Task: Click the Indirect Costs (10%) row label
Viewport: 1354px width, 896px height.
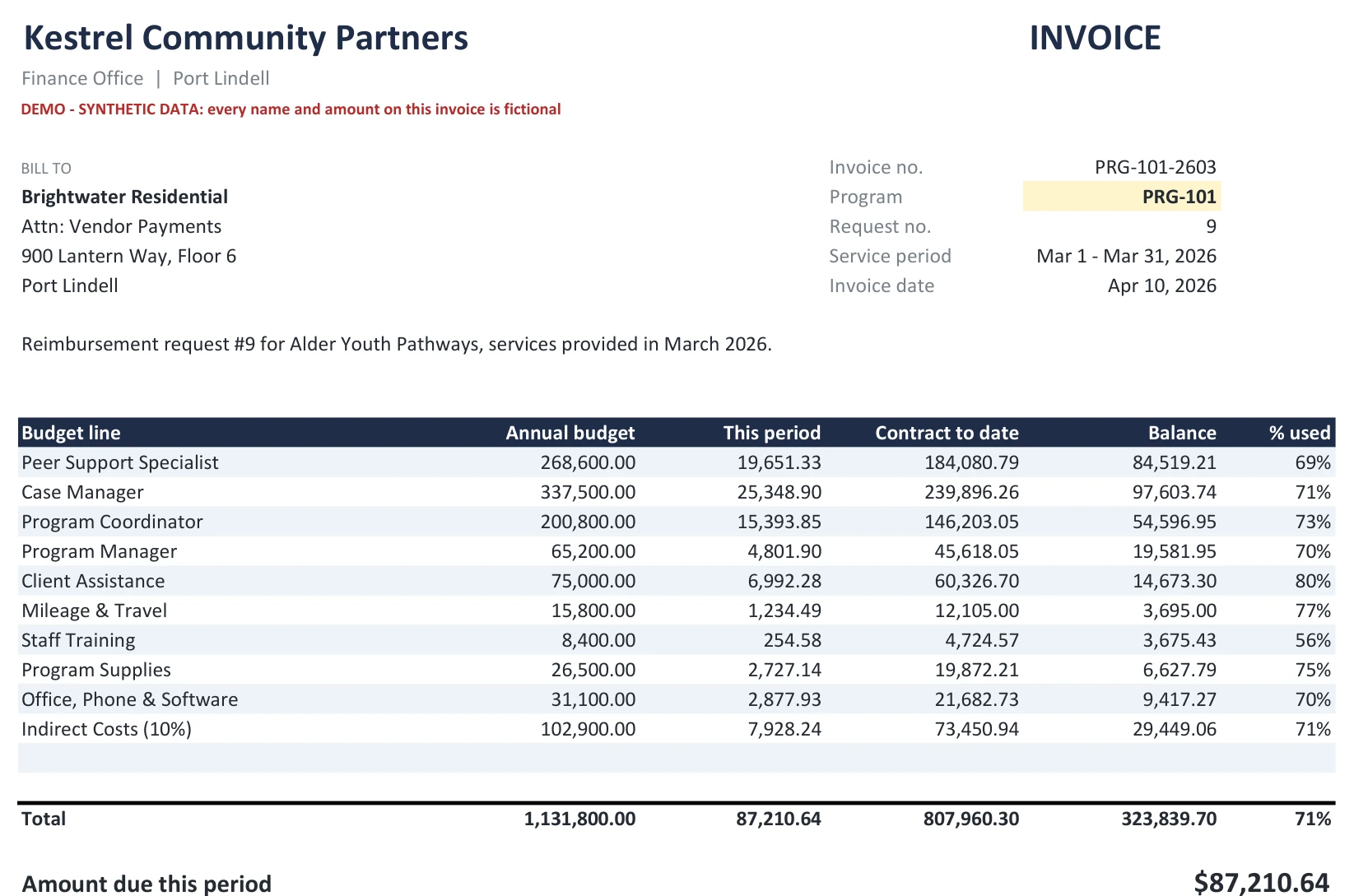Action: pos(106,729)
